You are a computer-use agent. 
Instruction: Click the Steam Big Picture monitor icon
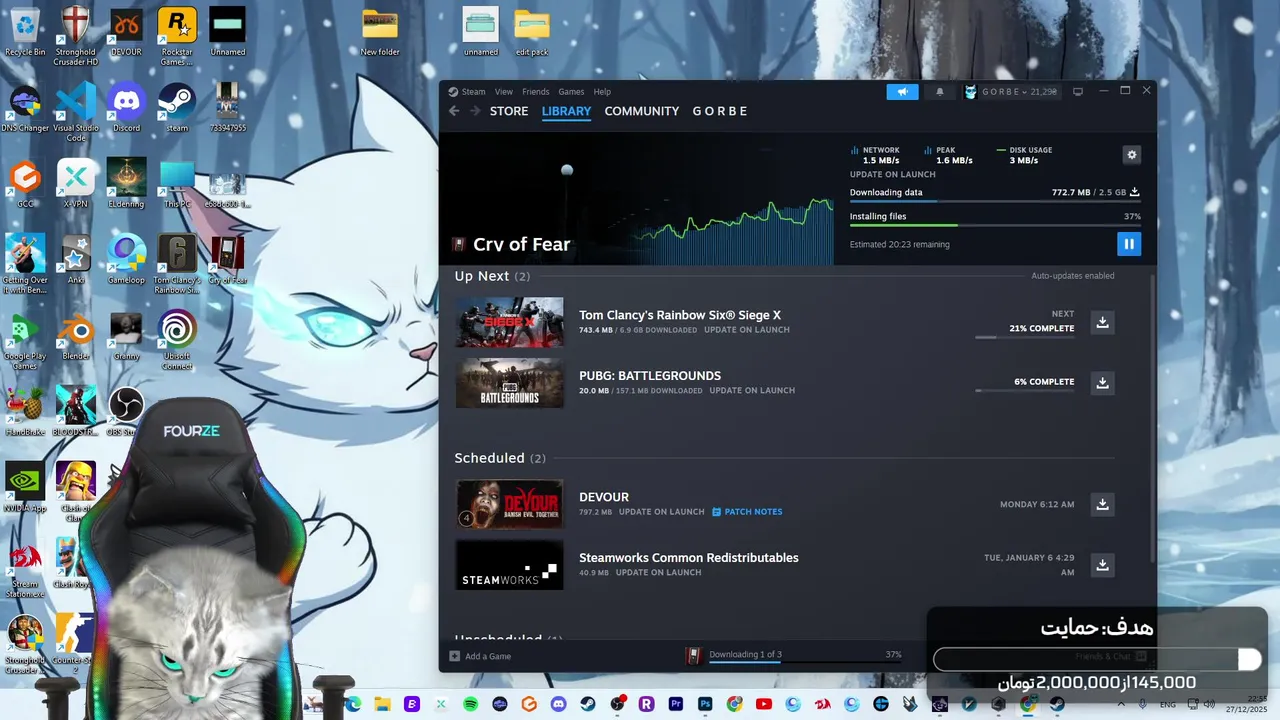[x=1078, y=92]
